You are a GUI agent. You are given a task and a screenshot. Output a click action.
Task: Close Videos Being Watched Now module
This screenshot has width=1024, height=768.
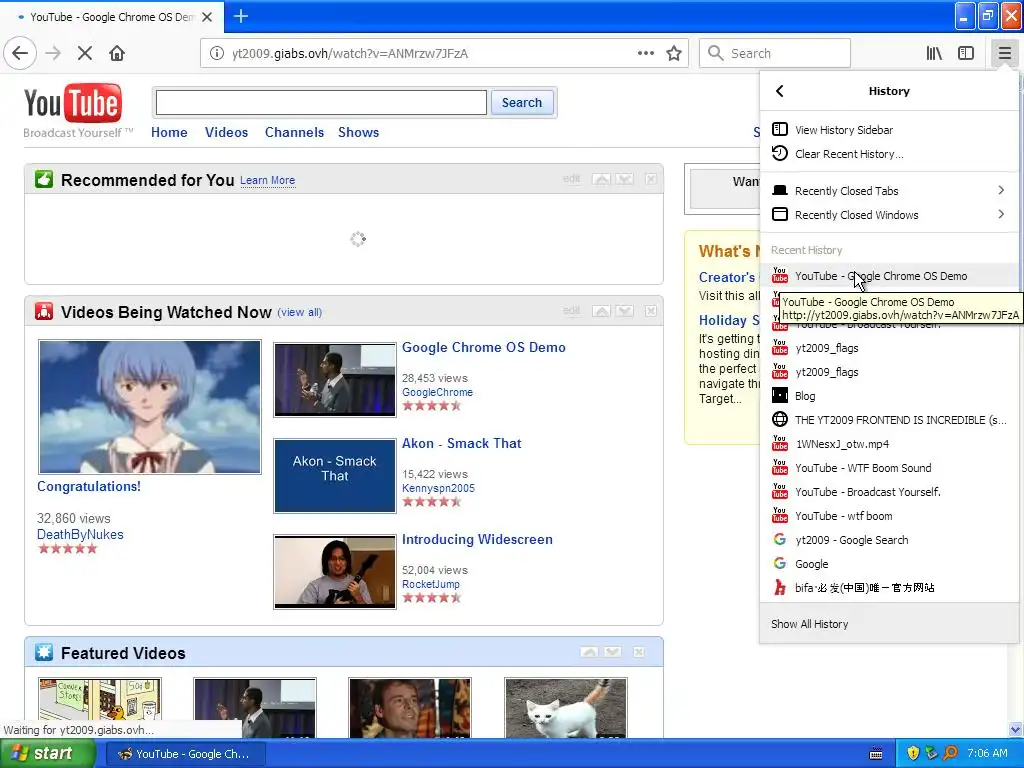651,311
